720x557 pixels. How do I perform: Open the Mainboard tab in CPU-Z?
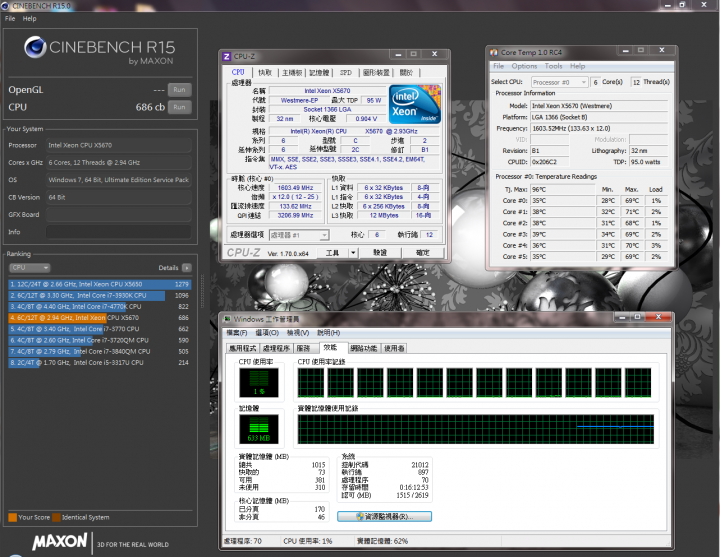coord(292,73)
